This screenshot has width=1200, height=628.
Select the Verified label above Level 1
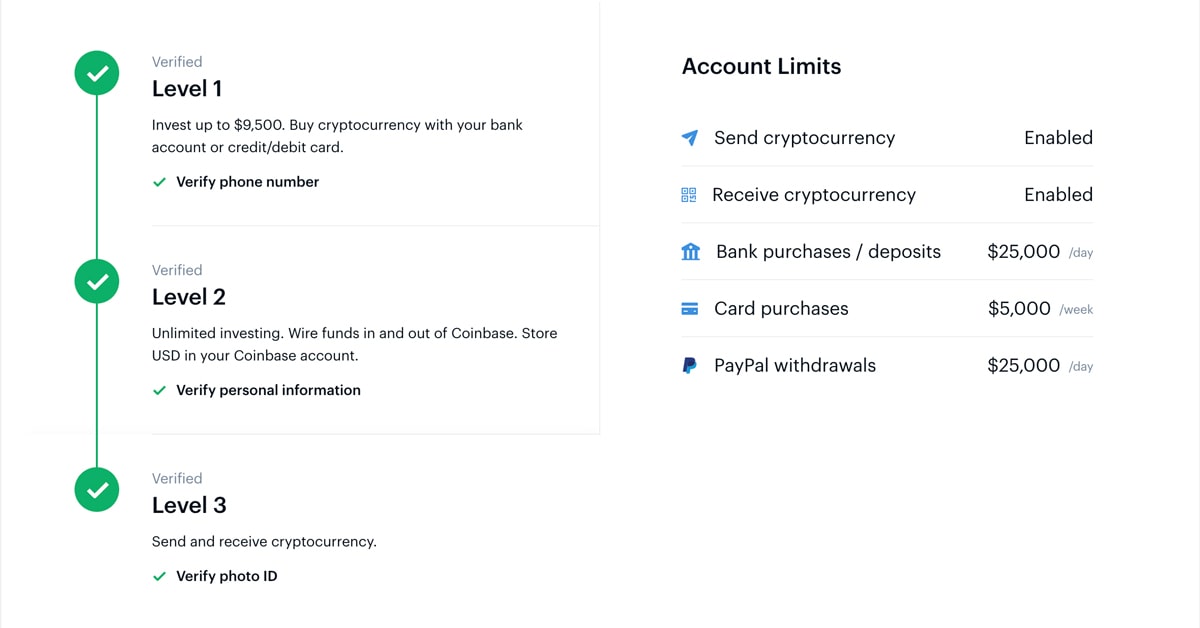coord(177,61)
